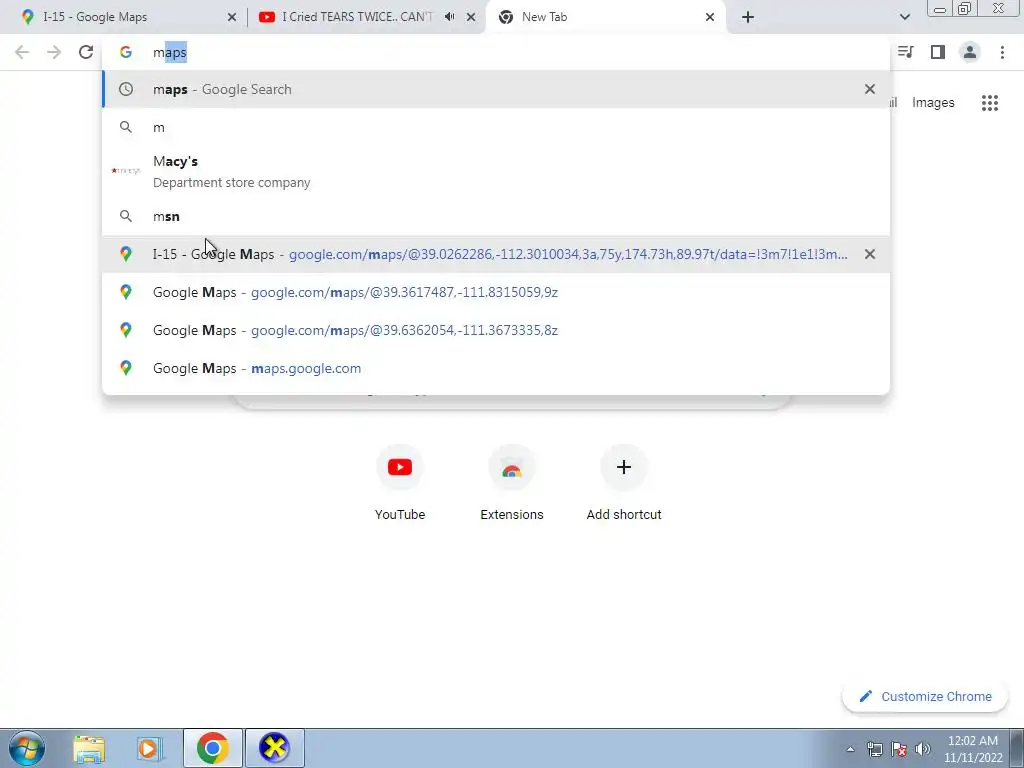Open the YouTube shortcut
This screenshot has height=768, width=1024.
tap(400, 482)
